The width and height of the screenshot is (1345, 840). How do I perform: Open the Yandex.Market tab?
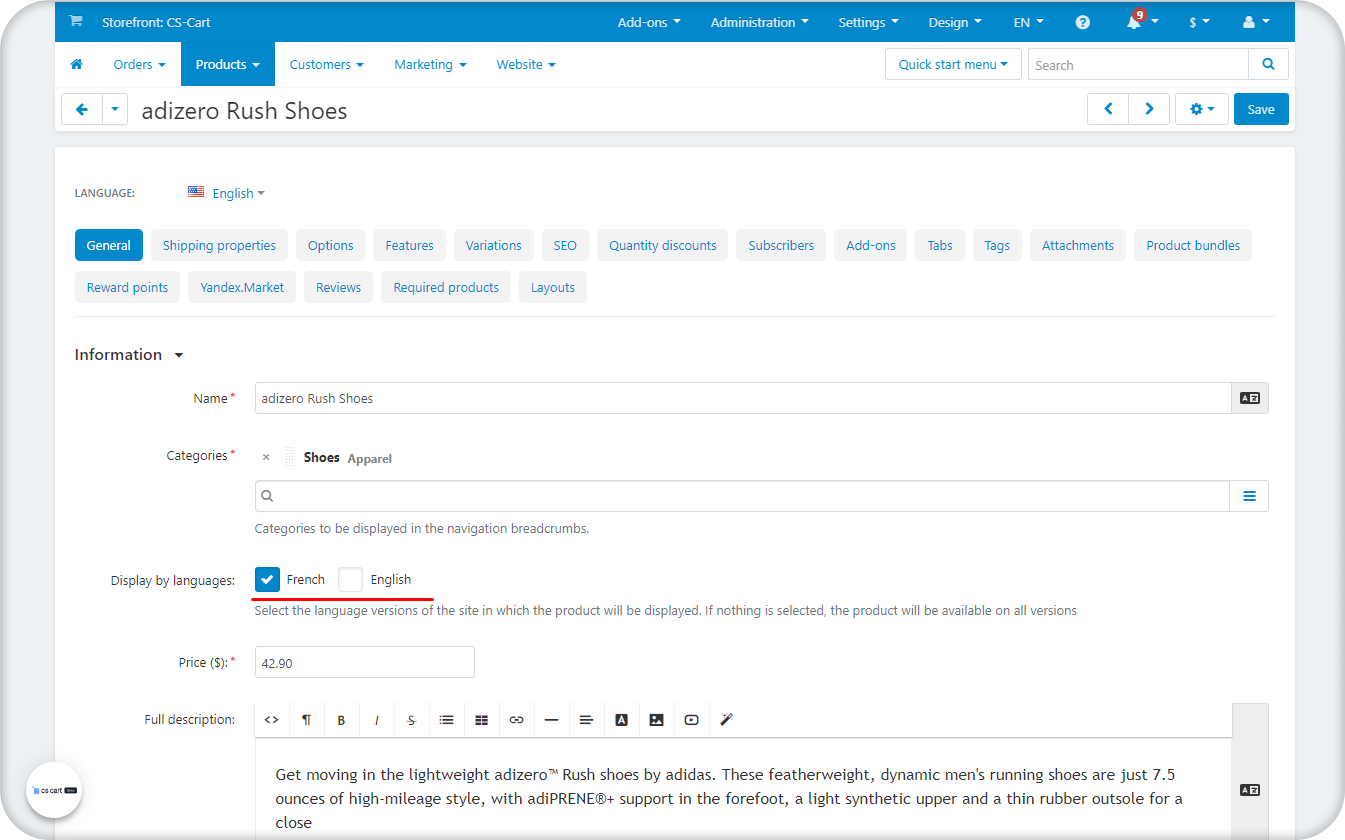[x=242, y=287]
